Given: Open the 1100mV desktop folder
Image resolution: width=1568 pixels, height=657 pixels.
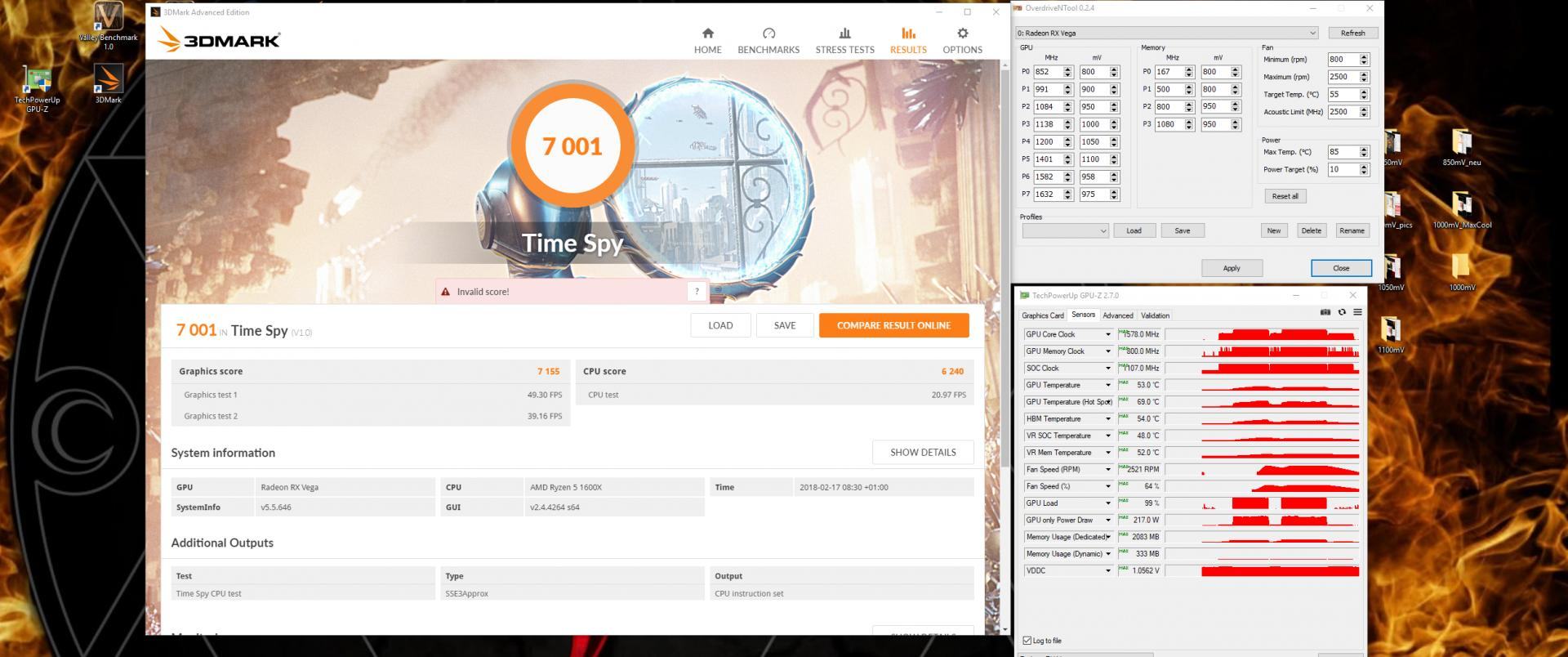Looking at the screenshot, I should tap(1391, 335).
